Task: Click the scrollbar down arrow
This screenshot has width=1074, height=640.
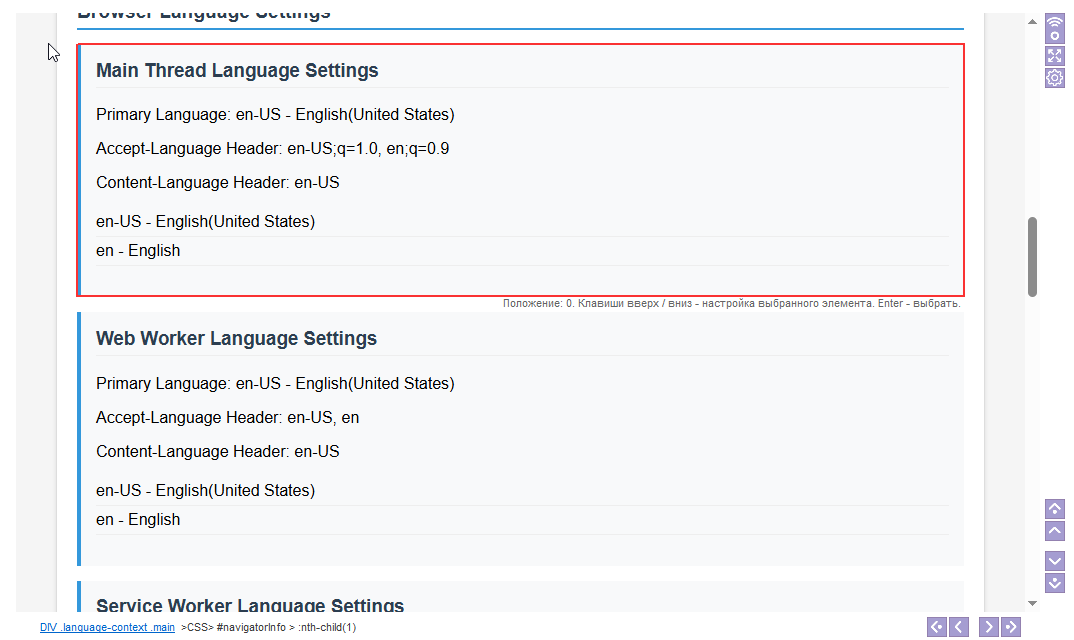Action: 1032,603
